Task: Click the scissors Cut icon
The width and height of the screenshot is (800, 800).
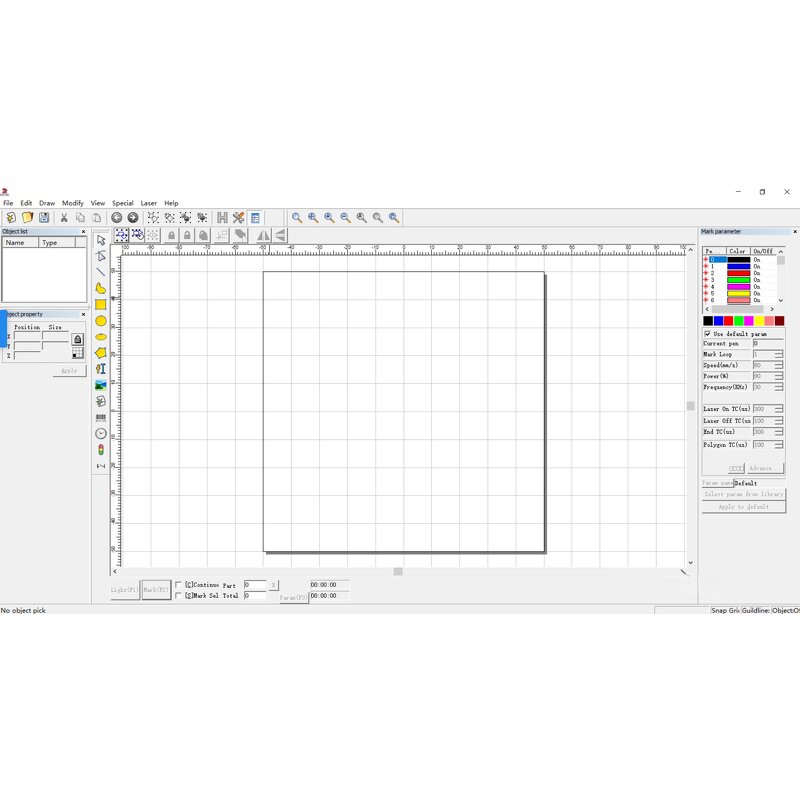Action: [x=64, y=217]
